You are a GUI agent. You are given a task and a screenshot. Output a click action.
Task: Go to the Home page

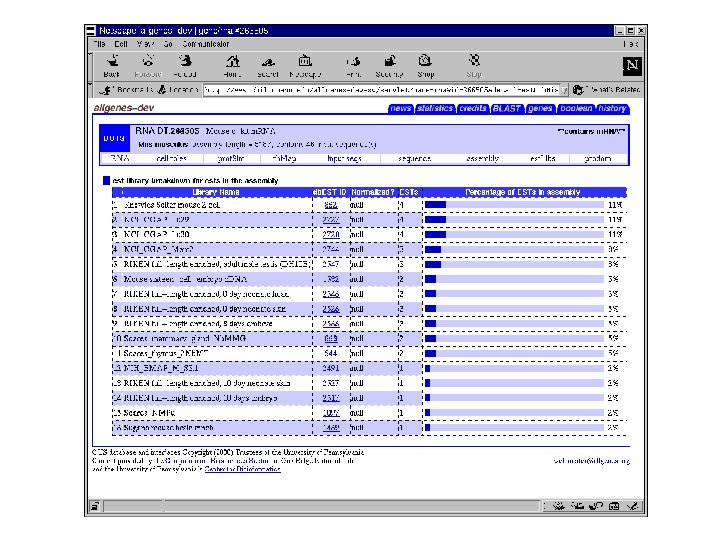coord(232,66)
